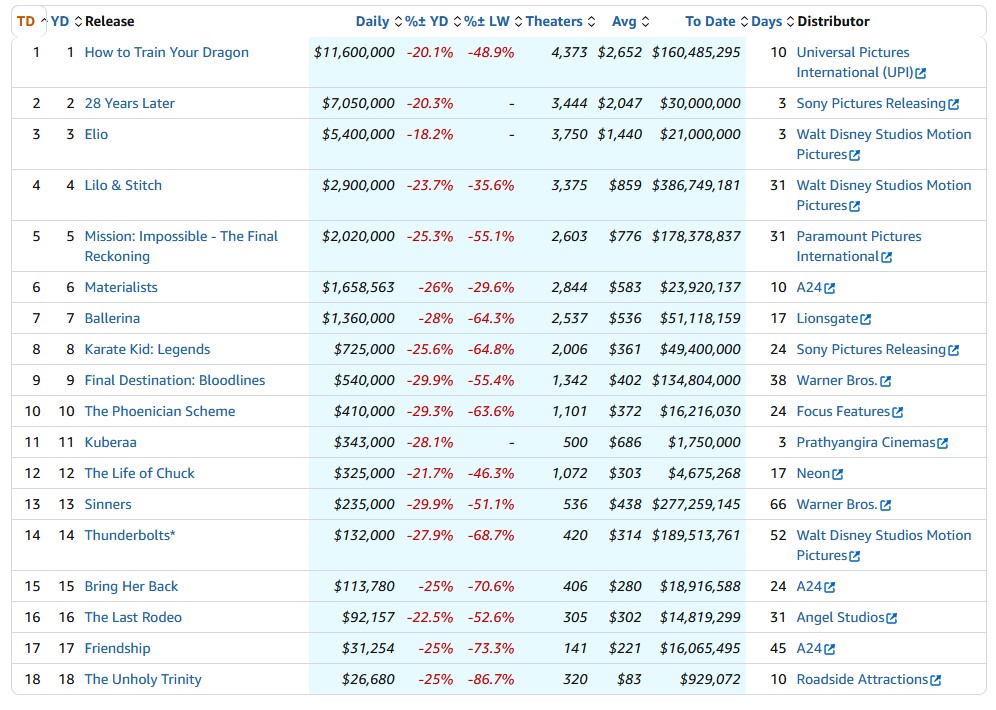
Task: Open external link icon beside Prathyangira Cinemas
Action: 943,443
